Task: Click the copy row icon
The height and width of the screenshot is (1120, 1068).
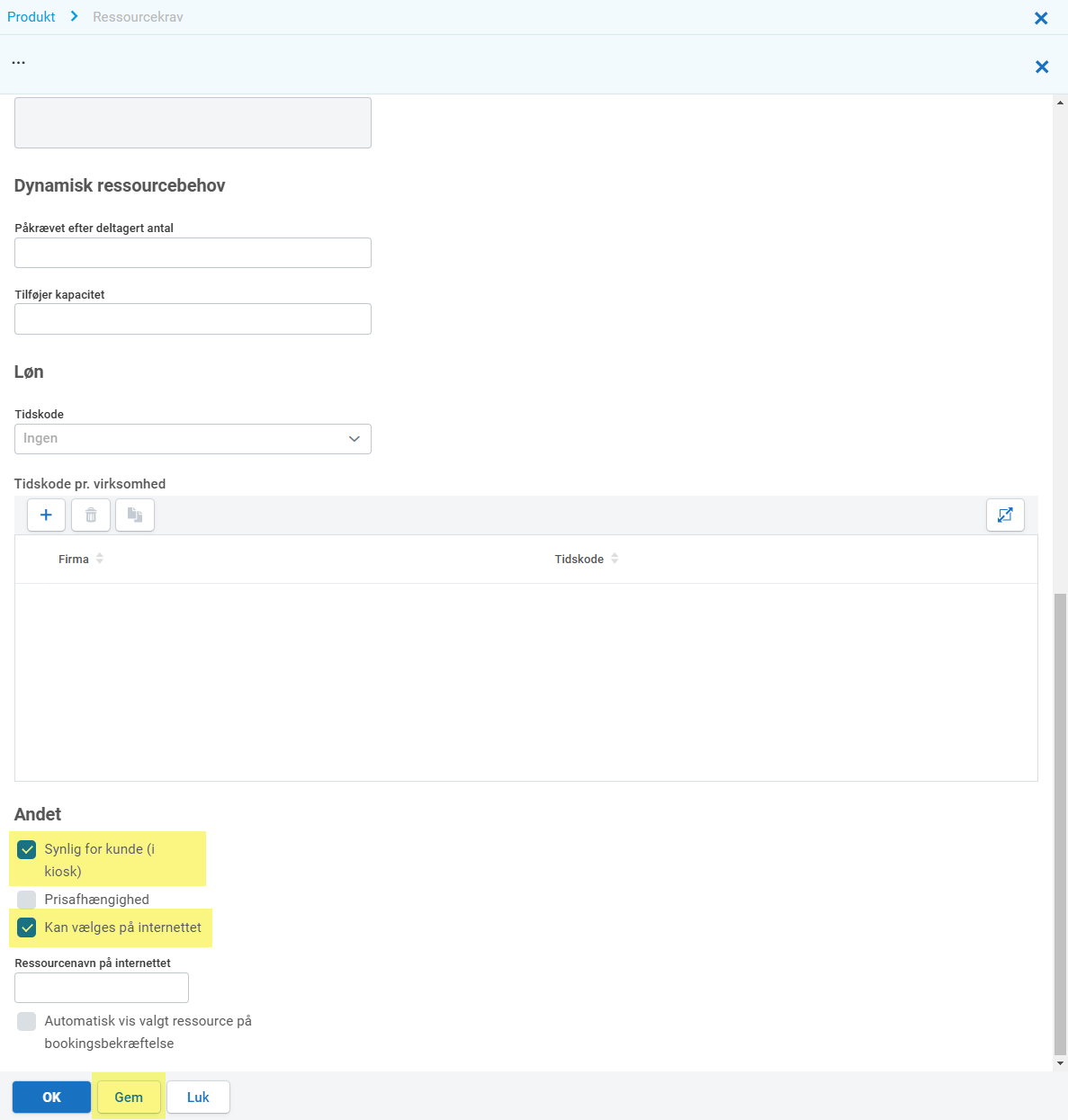Action: pos(135,515)
